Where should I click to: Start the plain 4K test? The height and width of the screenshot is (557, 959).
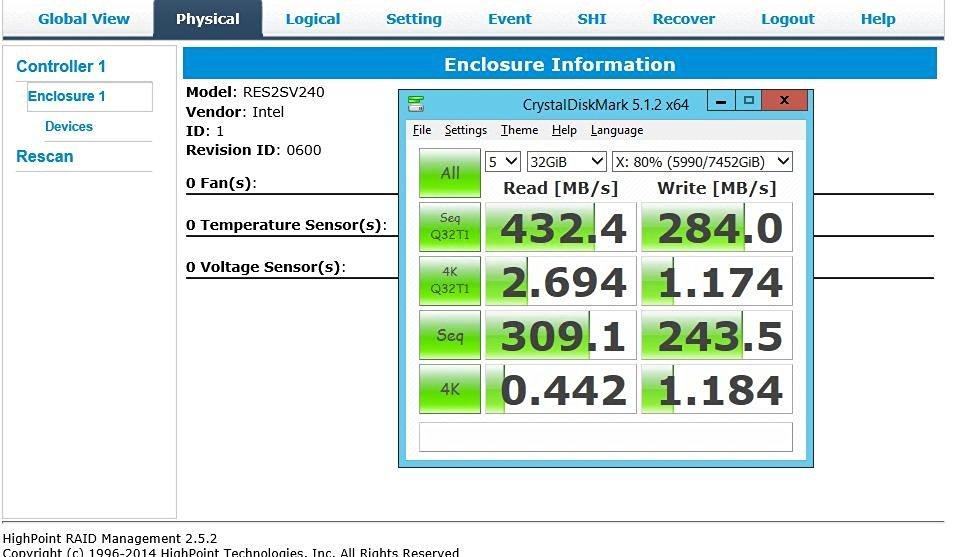tap(450, 389)
